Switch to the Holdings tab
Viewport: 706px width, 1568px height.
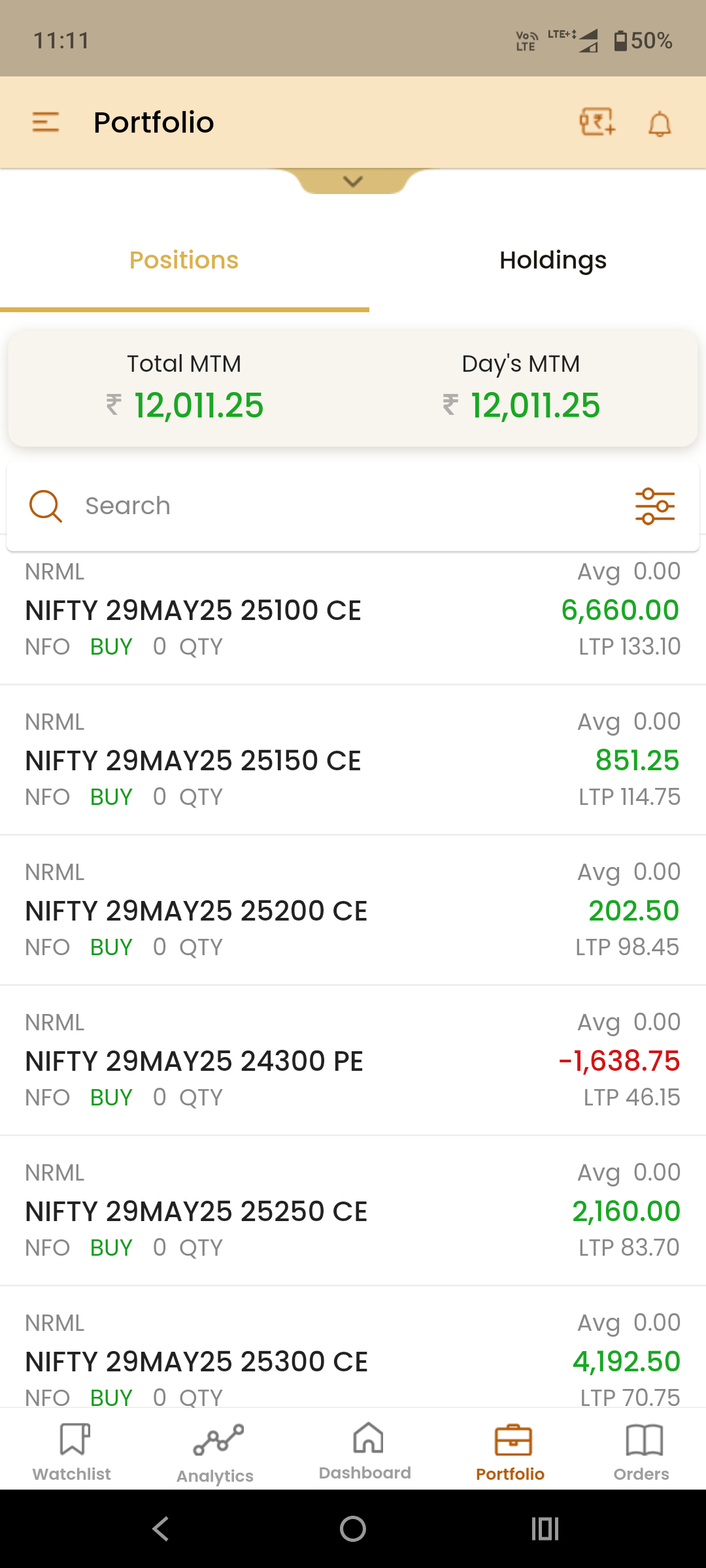553,260
